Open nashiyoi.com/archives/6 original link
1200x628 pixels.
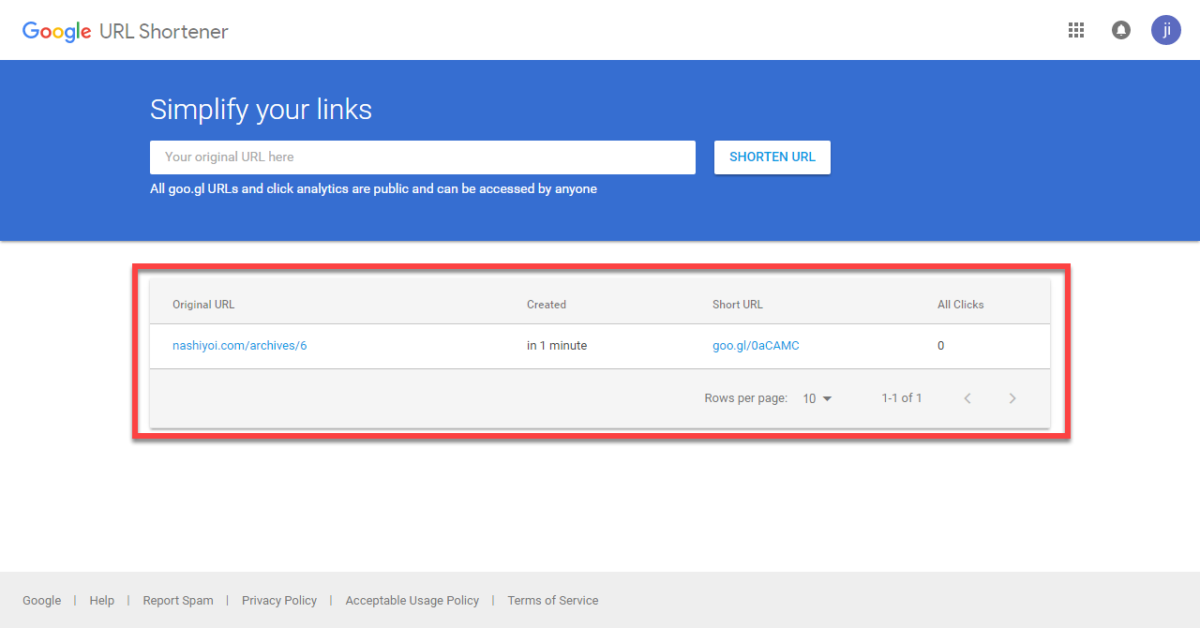pyautogui.click(x=239, y=346)
